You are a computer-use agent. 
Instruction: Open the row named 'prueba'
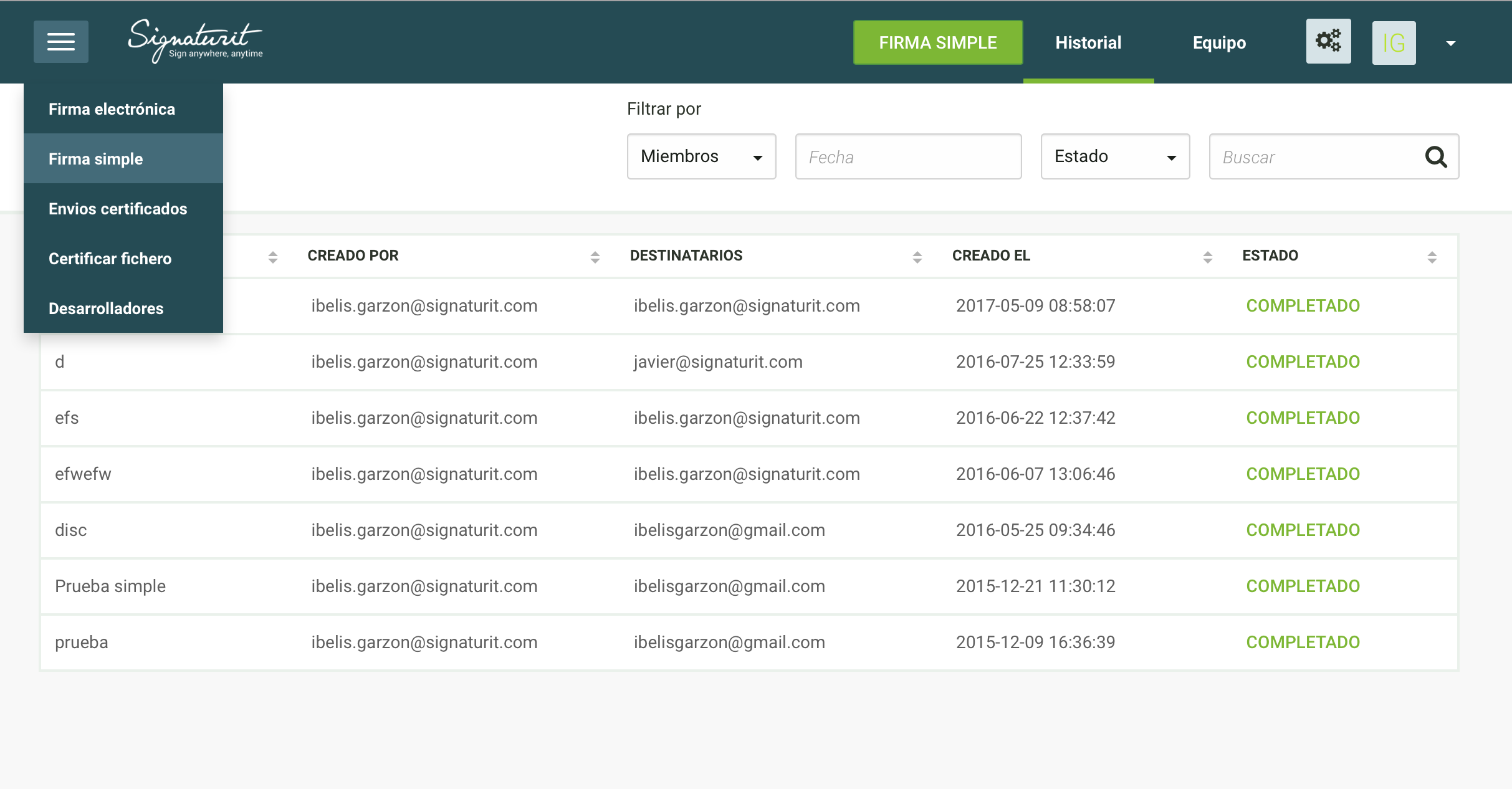tap(749, 643)
